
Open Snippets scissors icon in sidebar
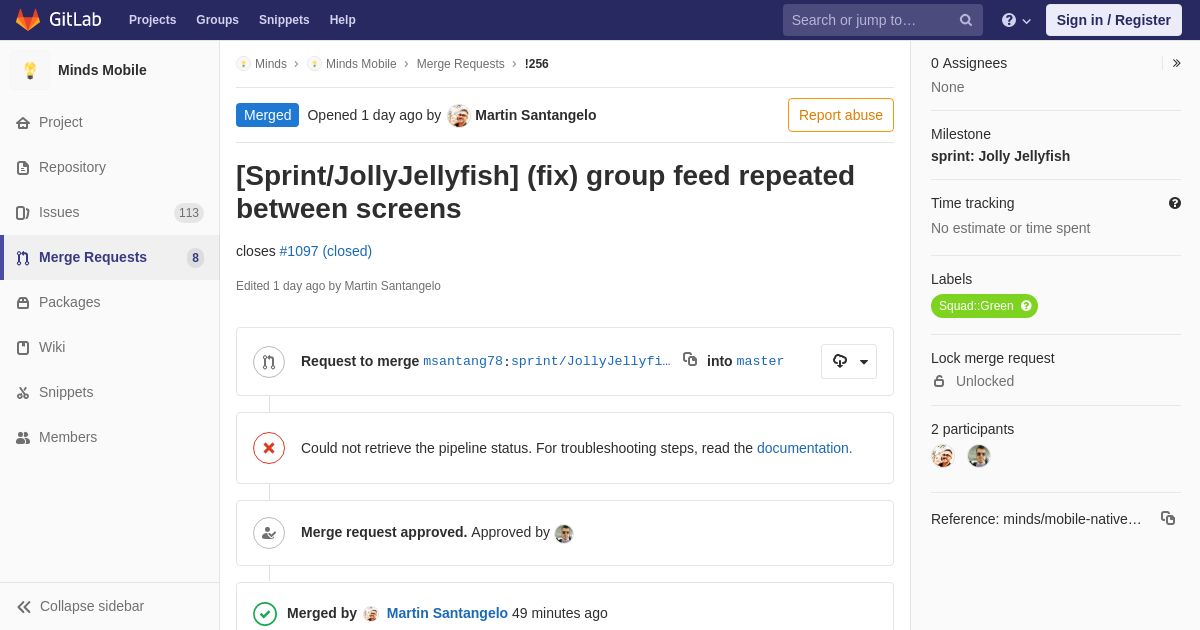[23, 392]
